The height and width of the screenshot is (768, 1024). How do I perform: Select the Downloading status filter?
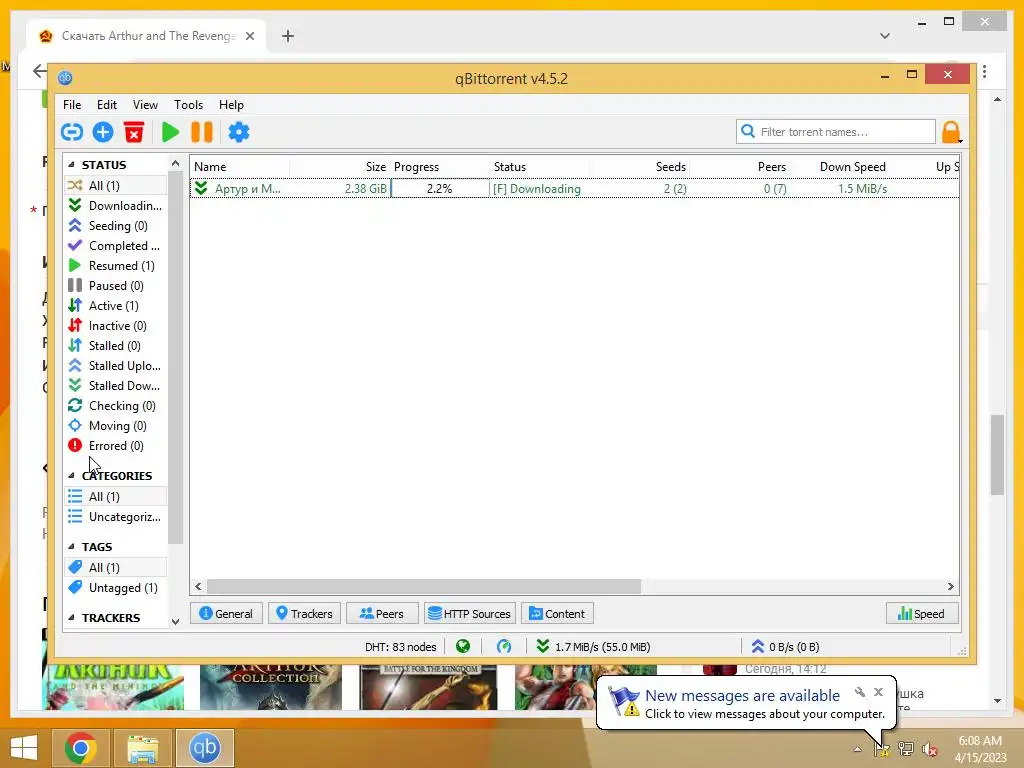click(x=116, y=206)
